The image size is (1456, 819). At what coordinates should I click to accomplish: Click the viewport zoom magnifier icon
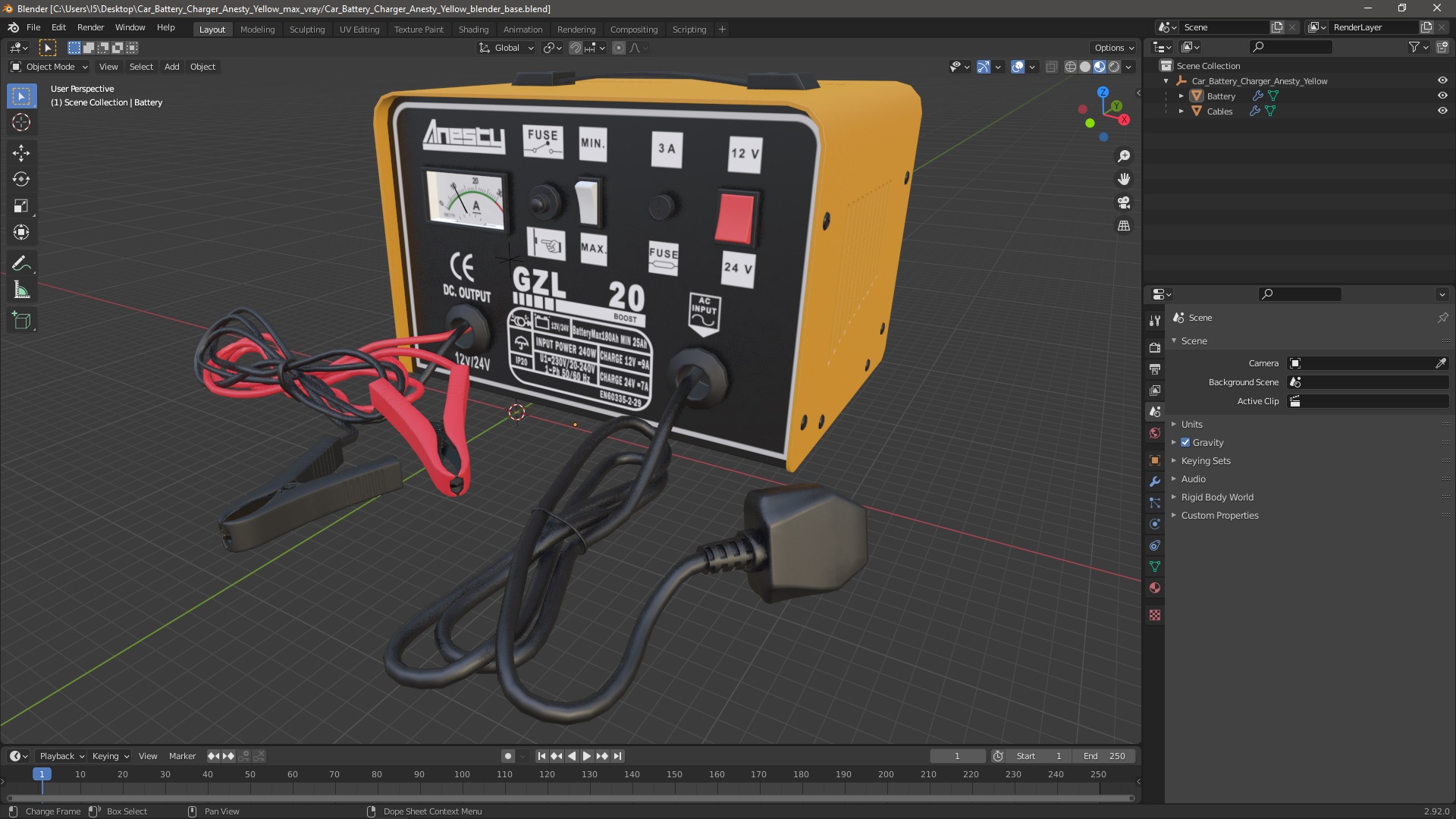[1124, 156]
